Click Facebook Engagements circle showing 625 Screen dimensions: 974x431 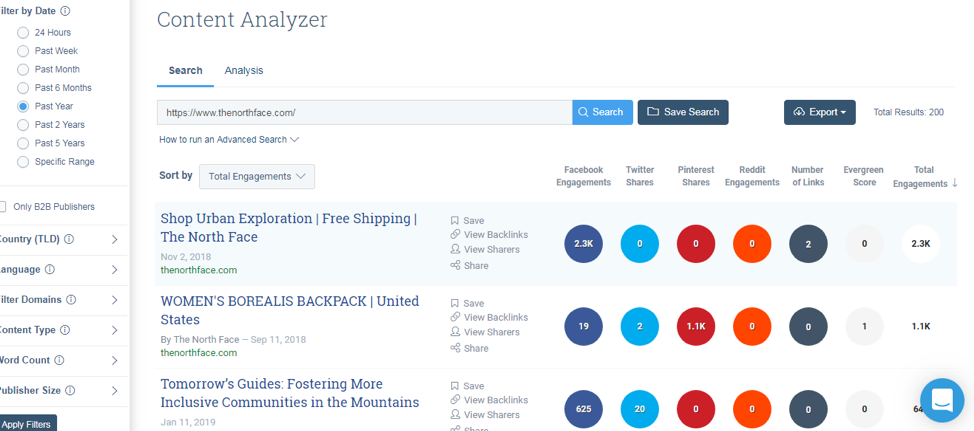point(583,409)
